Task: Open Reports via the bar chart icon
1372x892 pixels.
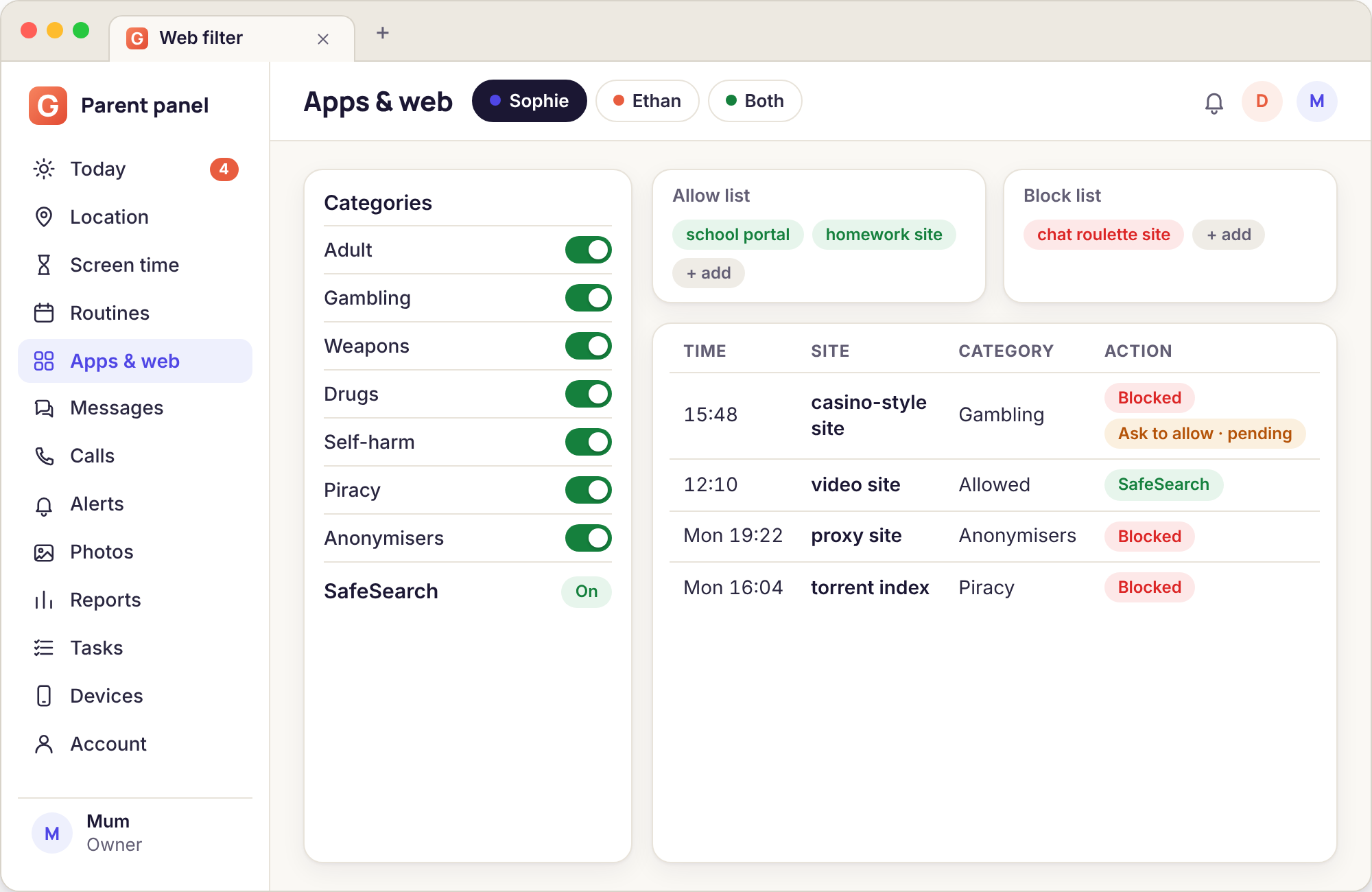Action: (44, 600)
